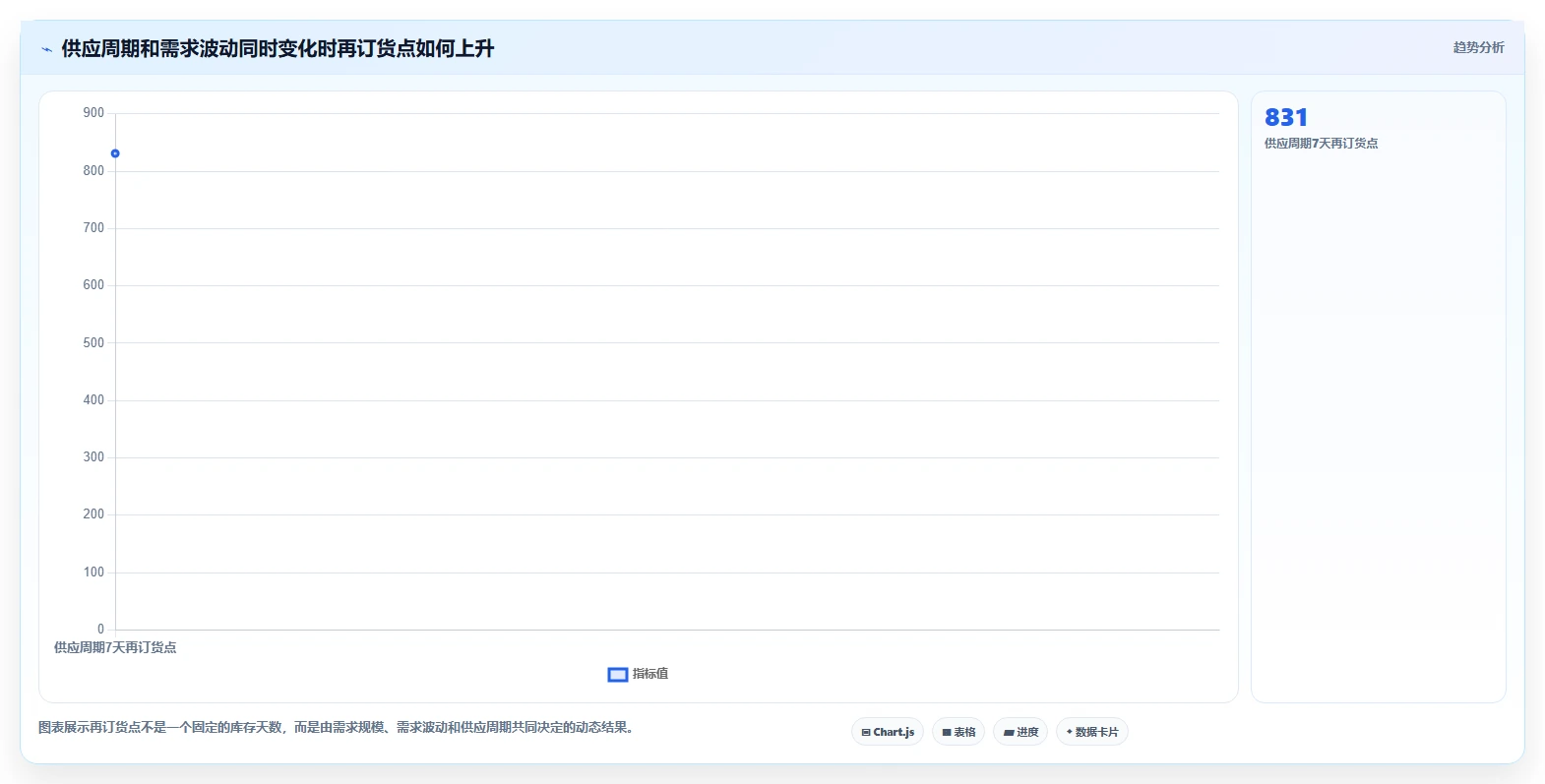Screen dimensions: 1545x784
Task: Click the footer description starting with 图表展示再订货点
Action: [x=339, y=728]
